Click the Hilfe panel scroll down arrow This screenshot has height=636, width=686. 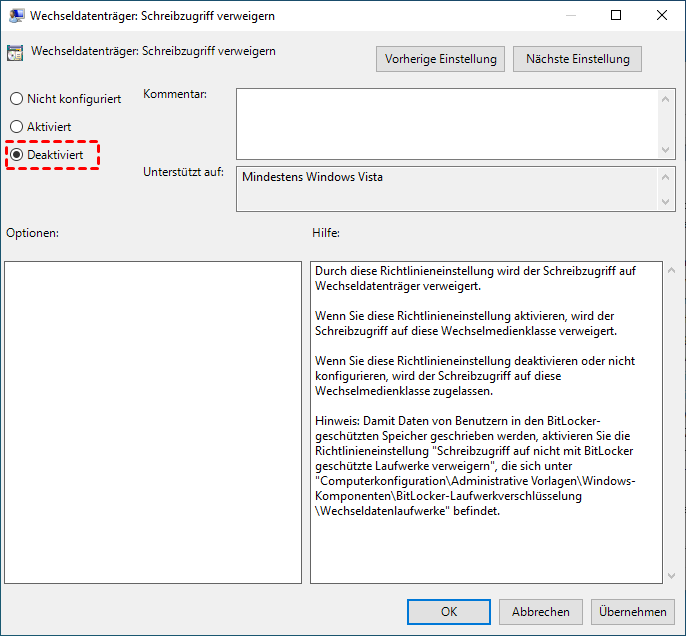point(672,576)
